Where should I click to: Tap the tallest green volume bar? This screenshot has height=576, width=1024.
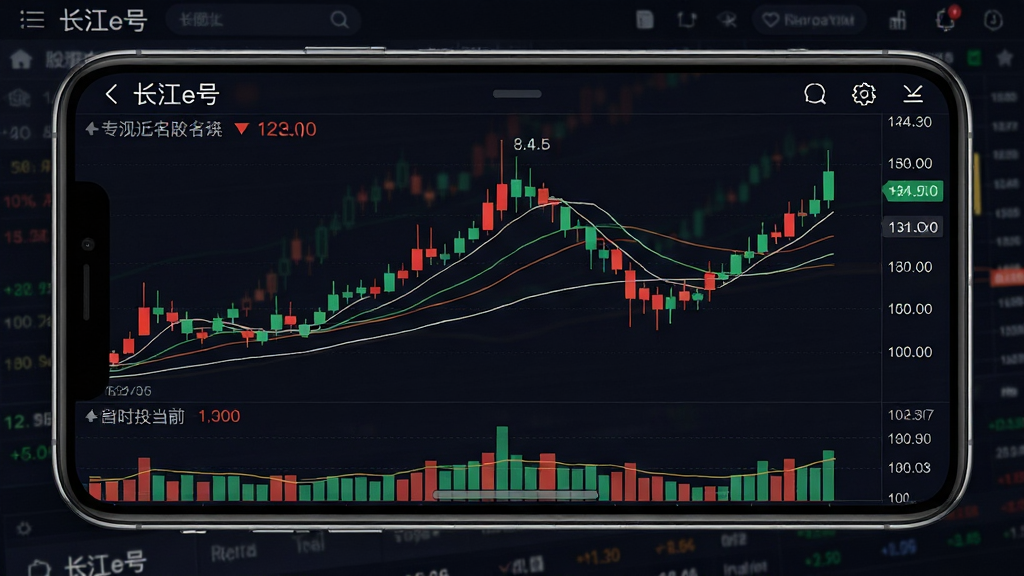click(502, 464)
